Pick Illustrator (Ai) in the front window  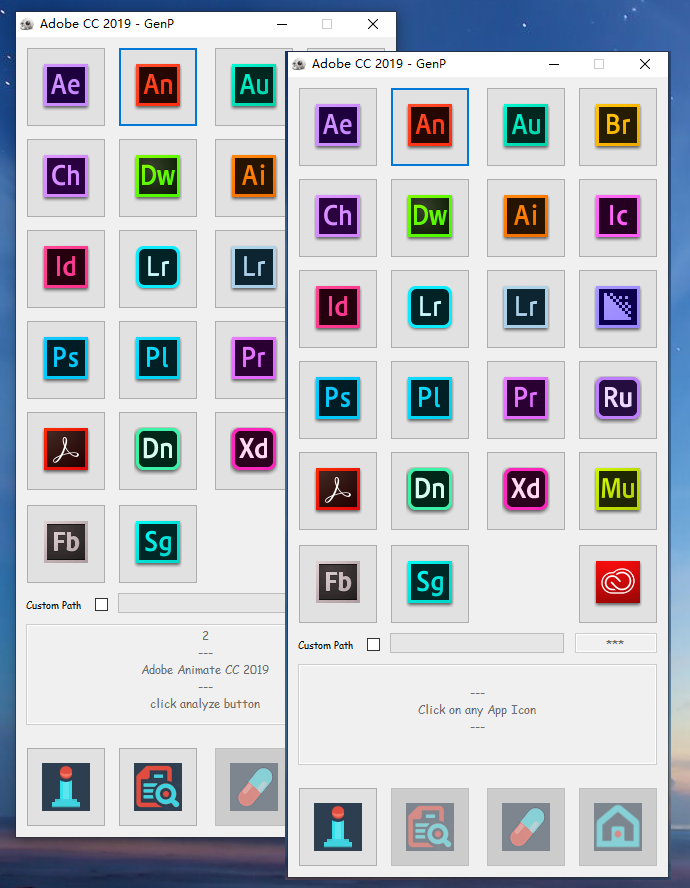[x=526, y=217]
